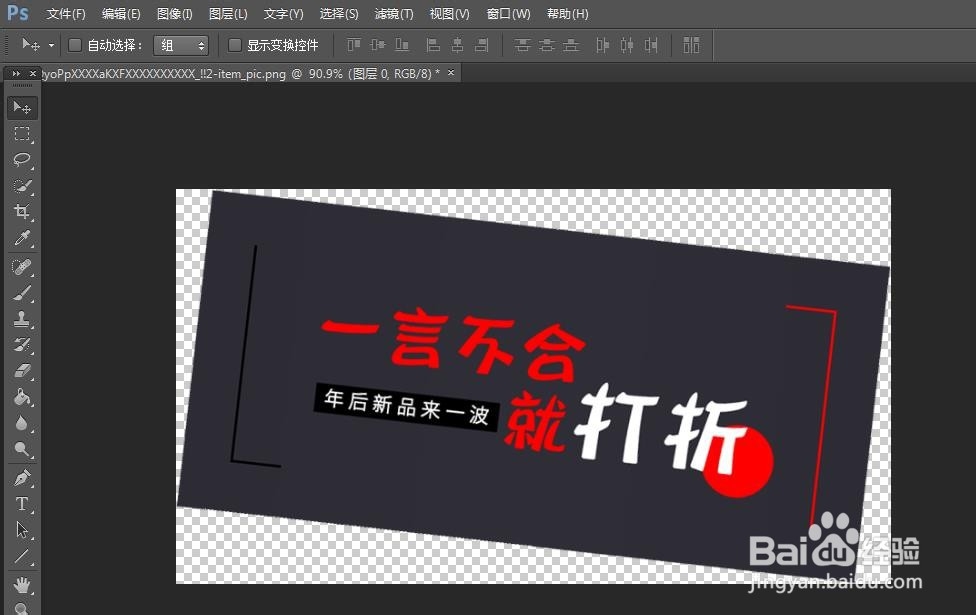Select the Clone Stamp tool
This screenshot has height=615, width=976.
click(x=22, y=318)
